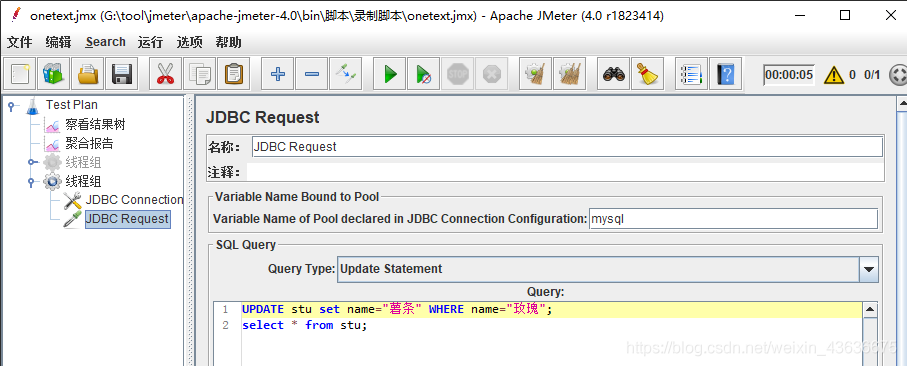Click the Open file folder icon
907x366 pixels.
(x=88, y=74)
